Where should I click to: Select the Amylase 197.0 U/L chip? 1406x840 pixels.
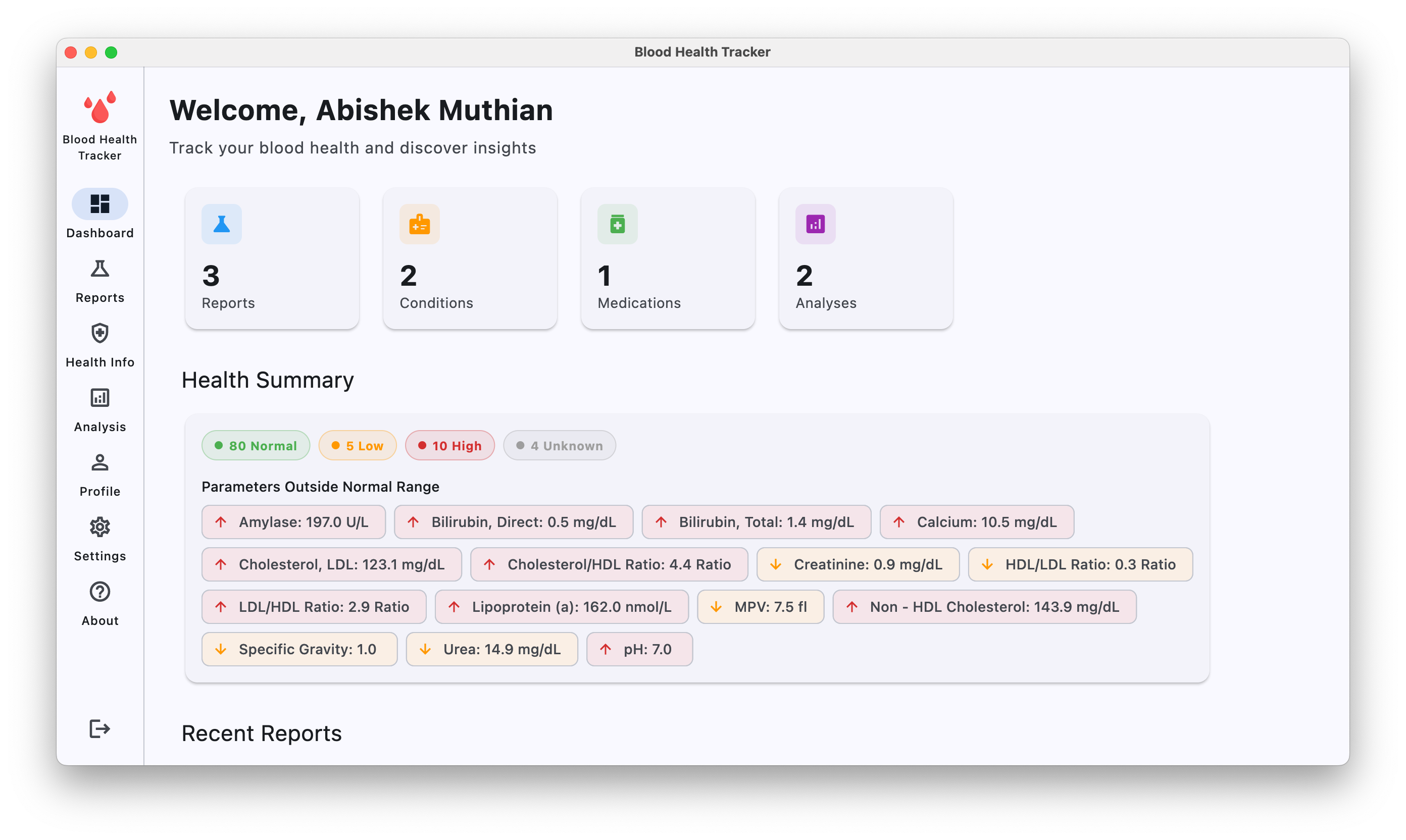[293, 522]
